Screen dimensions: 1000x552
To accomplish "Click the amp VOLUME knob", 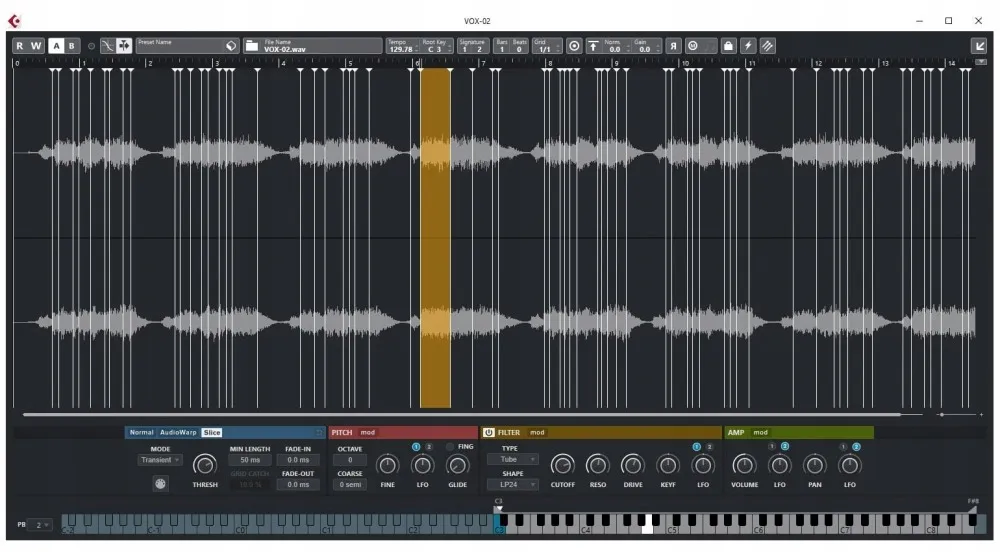I will tap(744, 465).
